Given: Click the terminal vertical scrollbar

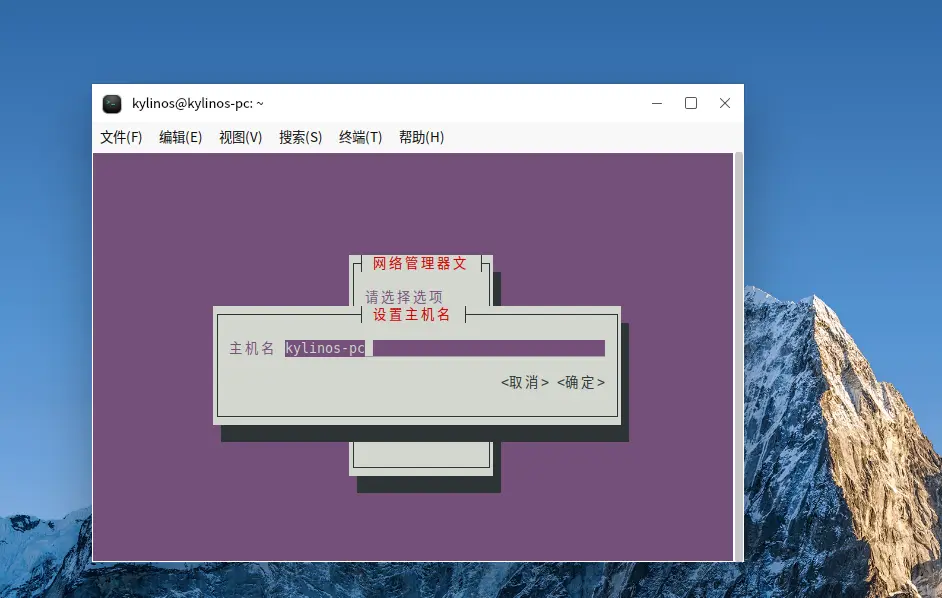Looking at the screenshot, I should pos(738,357).
